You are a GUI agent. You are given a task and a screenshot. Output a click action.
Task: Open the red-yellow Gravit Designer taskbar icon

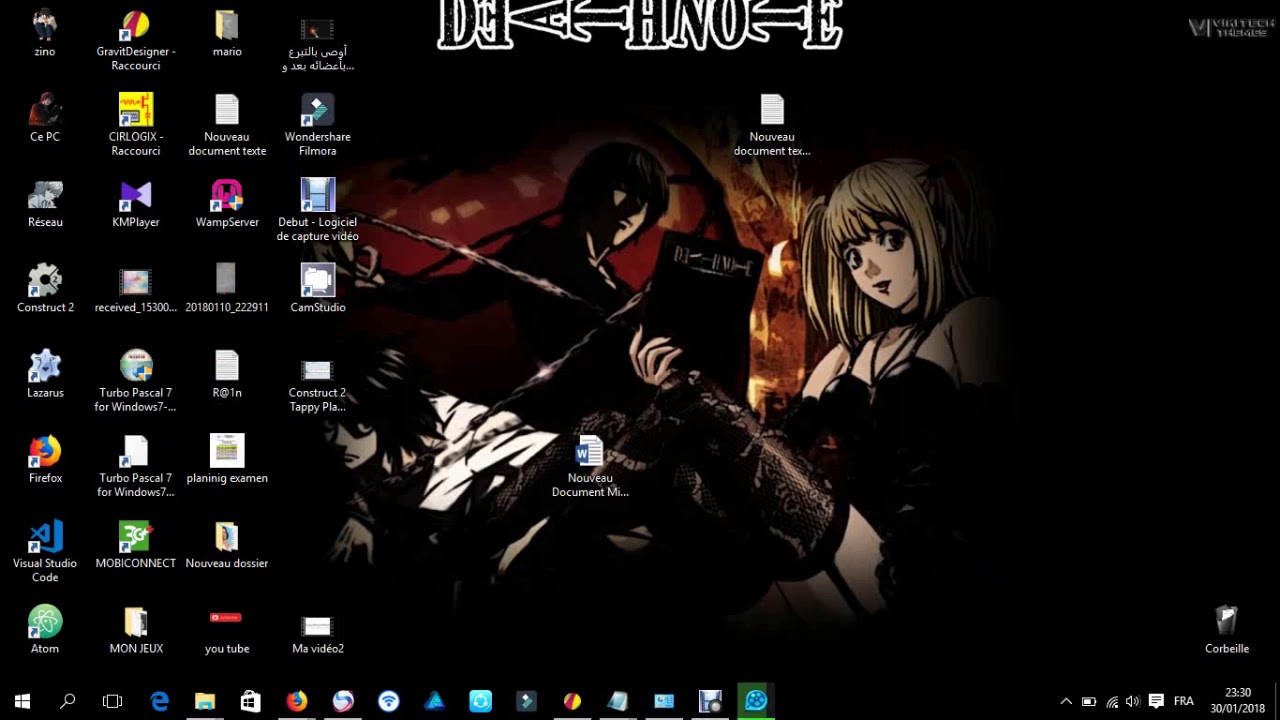pyautogui.click(x=572, y=701)
